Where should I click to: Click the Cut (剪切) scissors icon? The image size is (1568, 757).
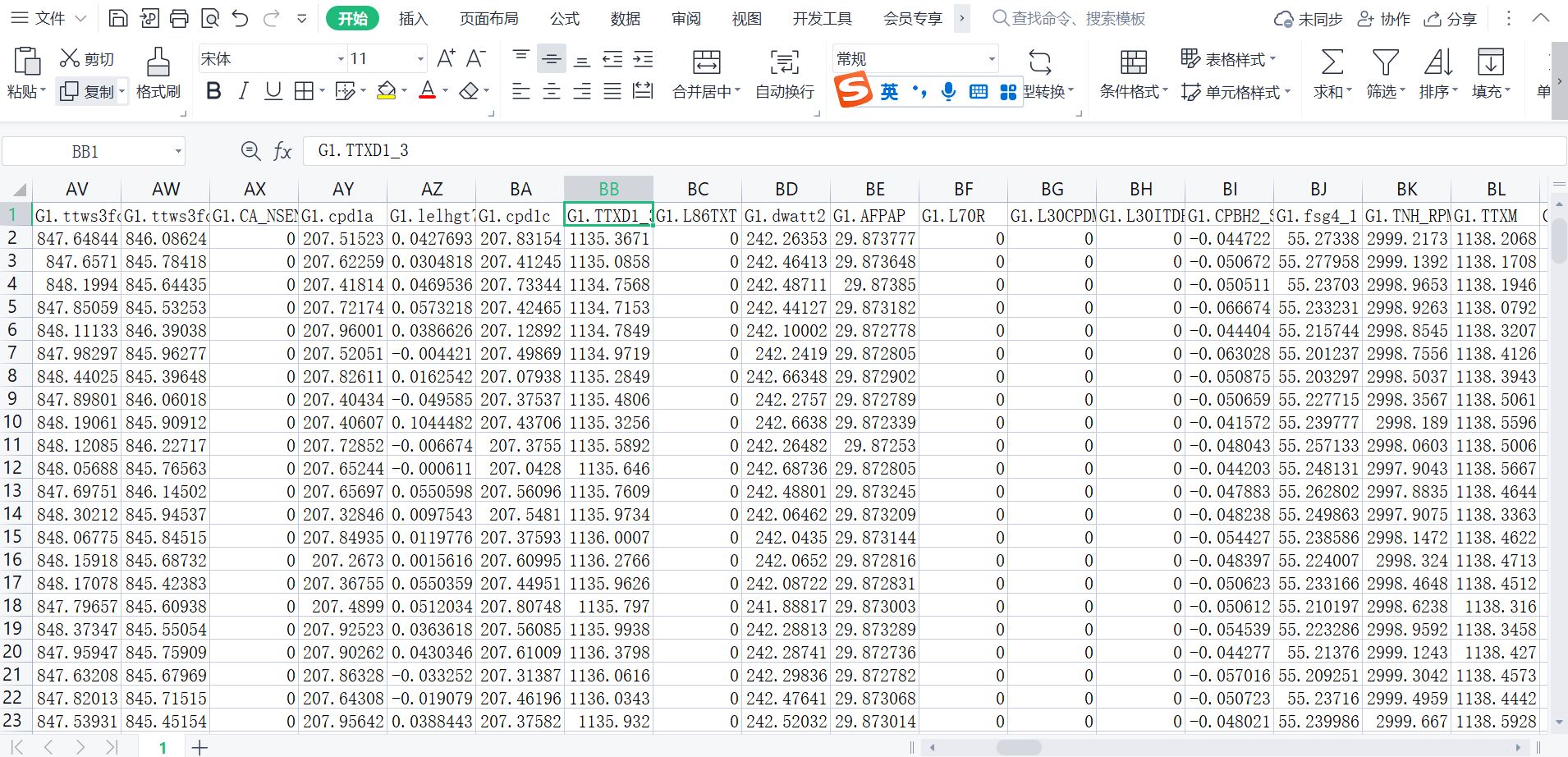click(70, 58)
